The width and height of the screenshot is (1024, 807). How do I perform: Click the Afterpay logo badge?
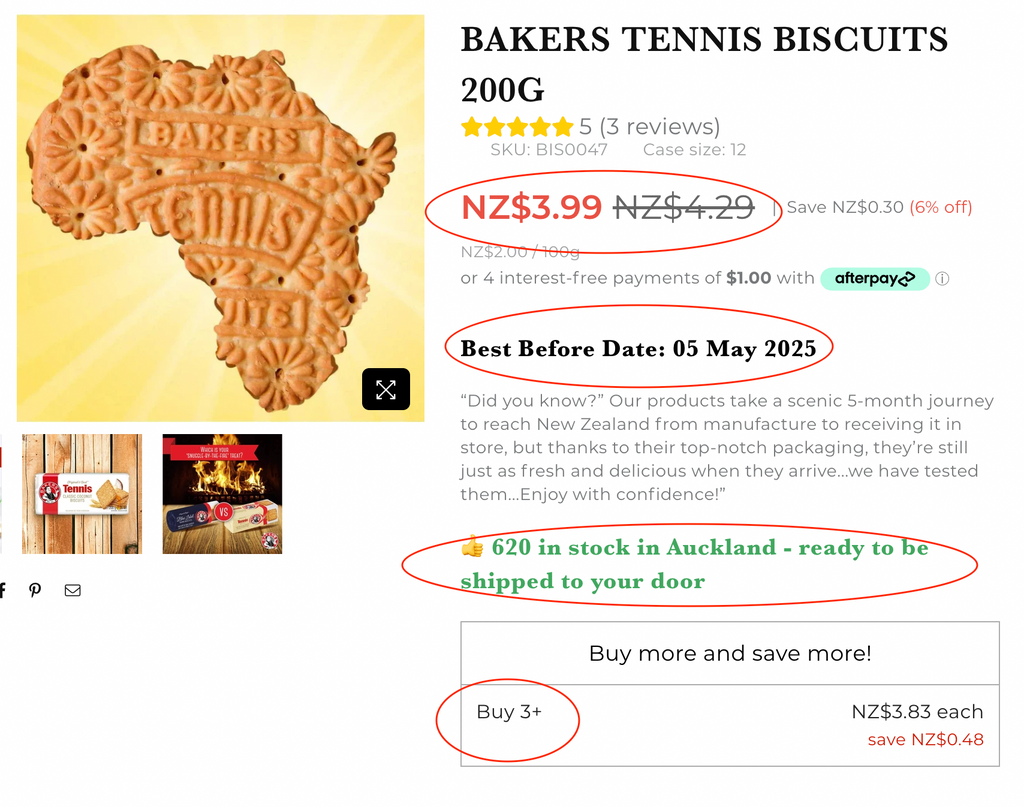point(875,279)
